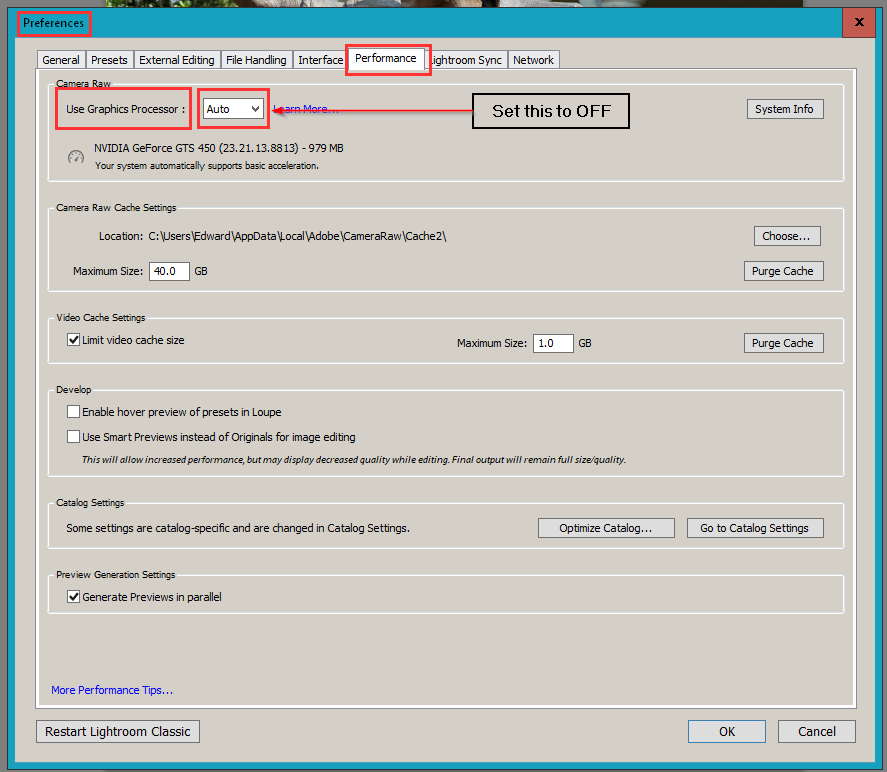Viewport: 887px width, 772px height.
Task: Disable Generate Previews in parallel
Action: (74, 596)
